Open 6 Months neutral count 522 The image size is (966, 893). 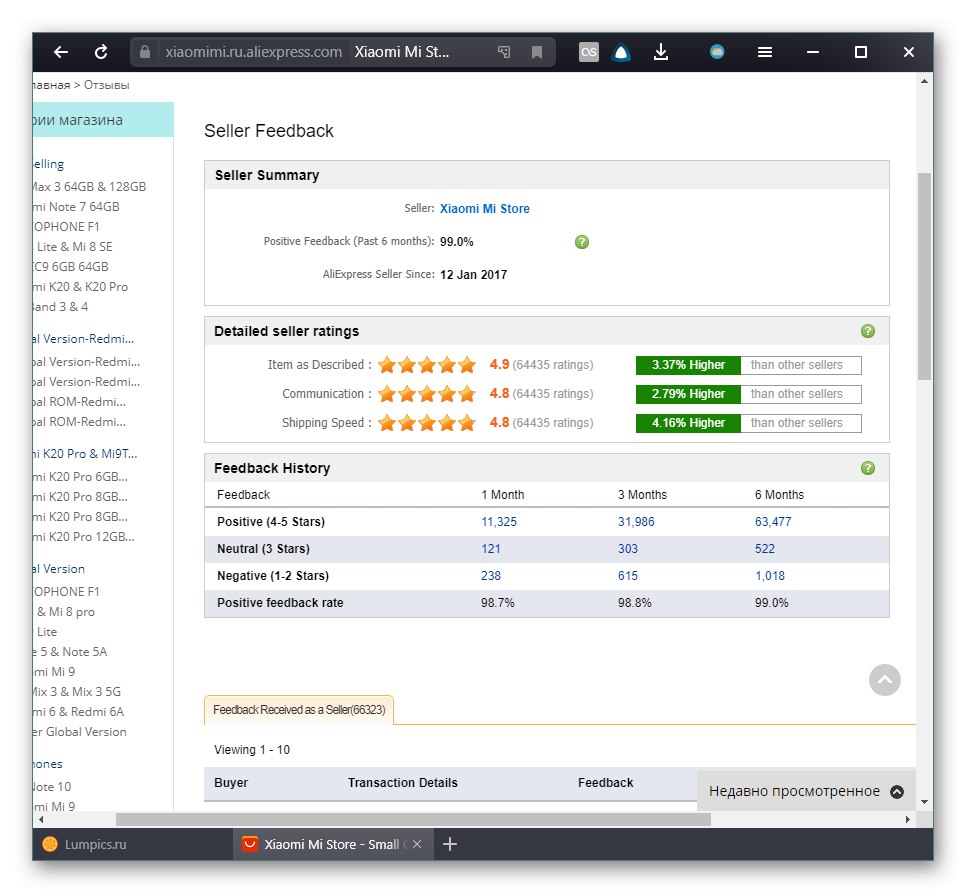tap(765, 549)
